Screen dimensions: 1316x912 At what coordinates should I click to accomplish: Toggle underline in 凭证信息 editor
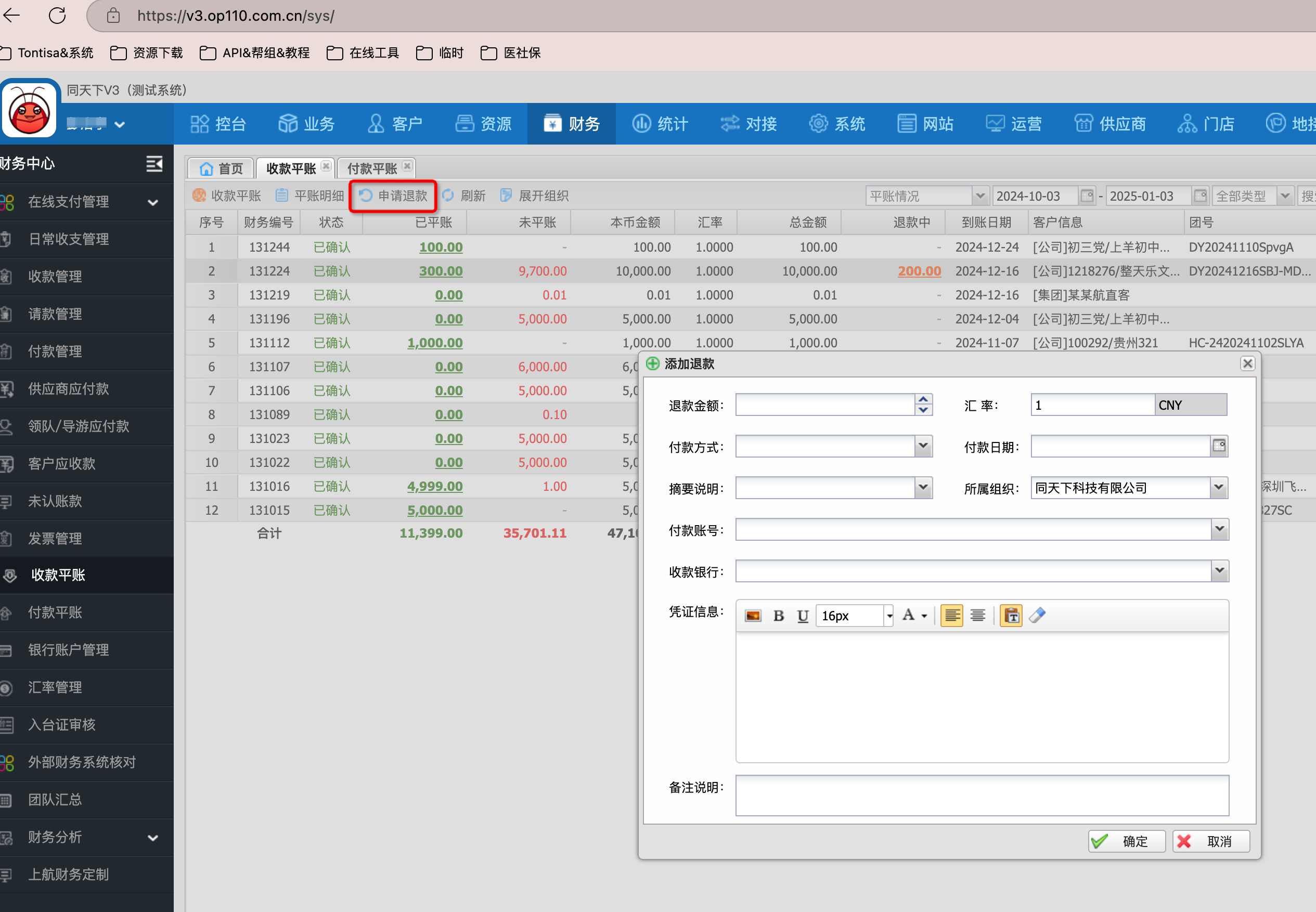point(803,616)
